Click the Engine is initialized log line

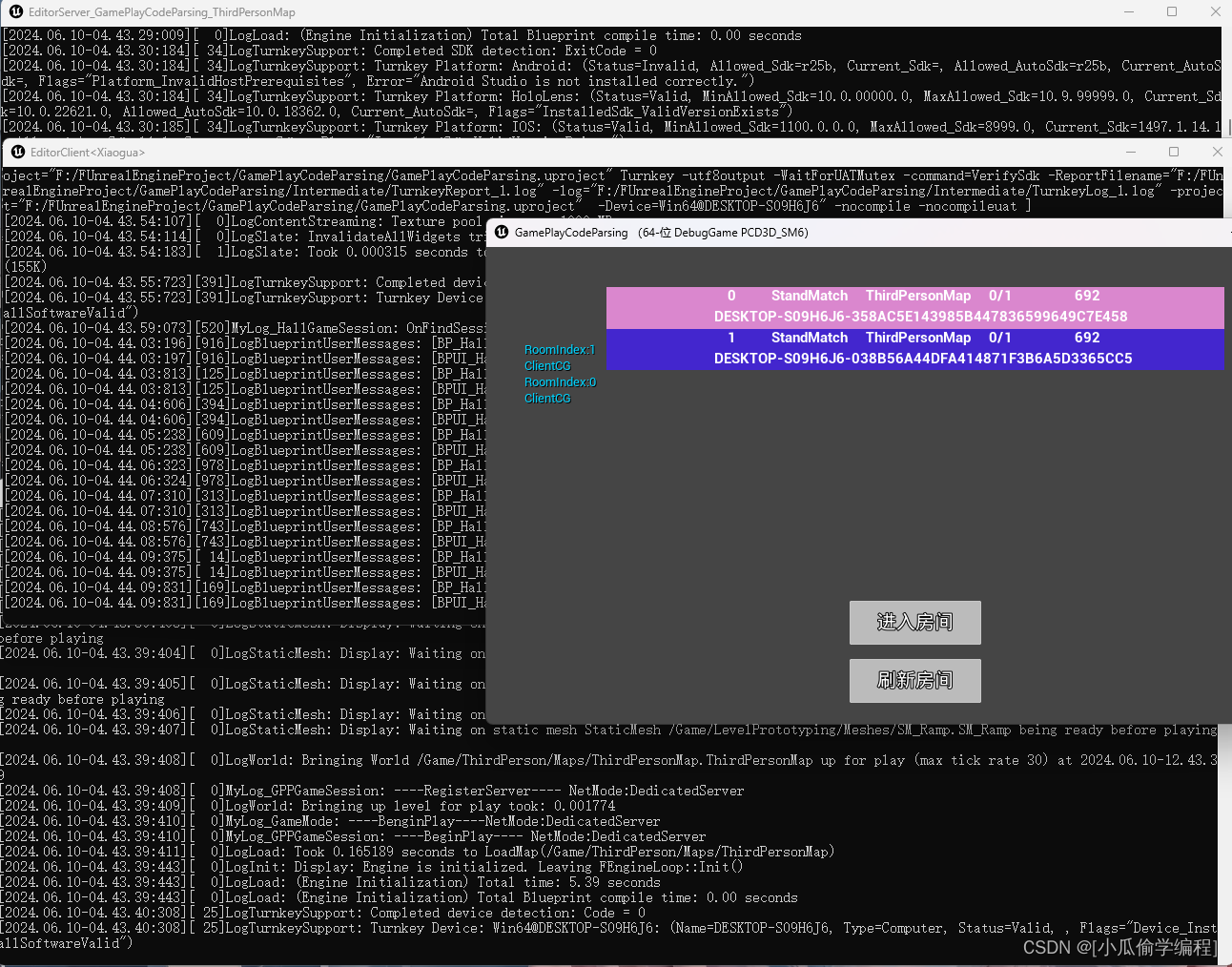coord(373,867)
